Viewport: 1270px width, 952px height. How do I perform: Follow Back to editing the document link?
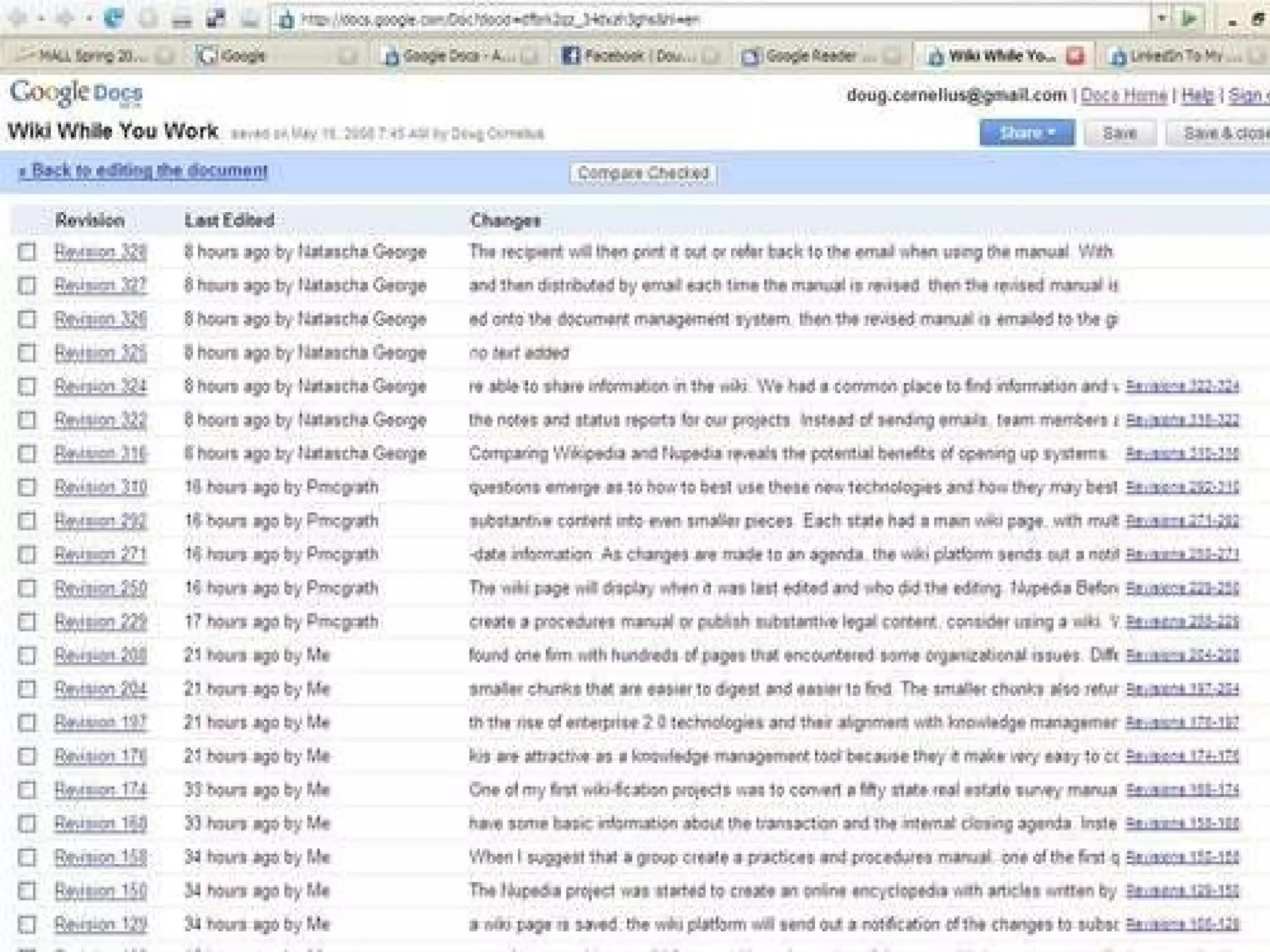tap(143, 170)
